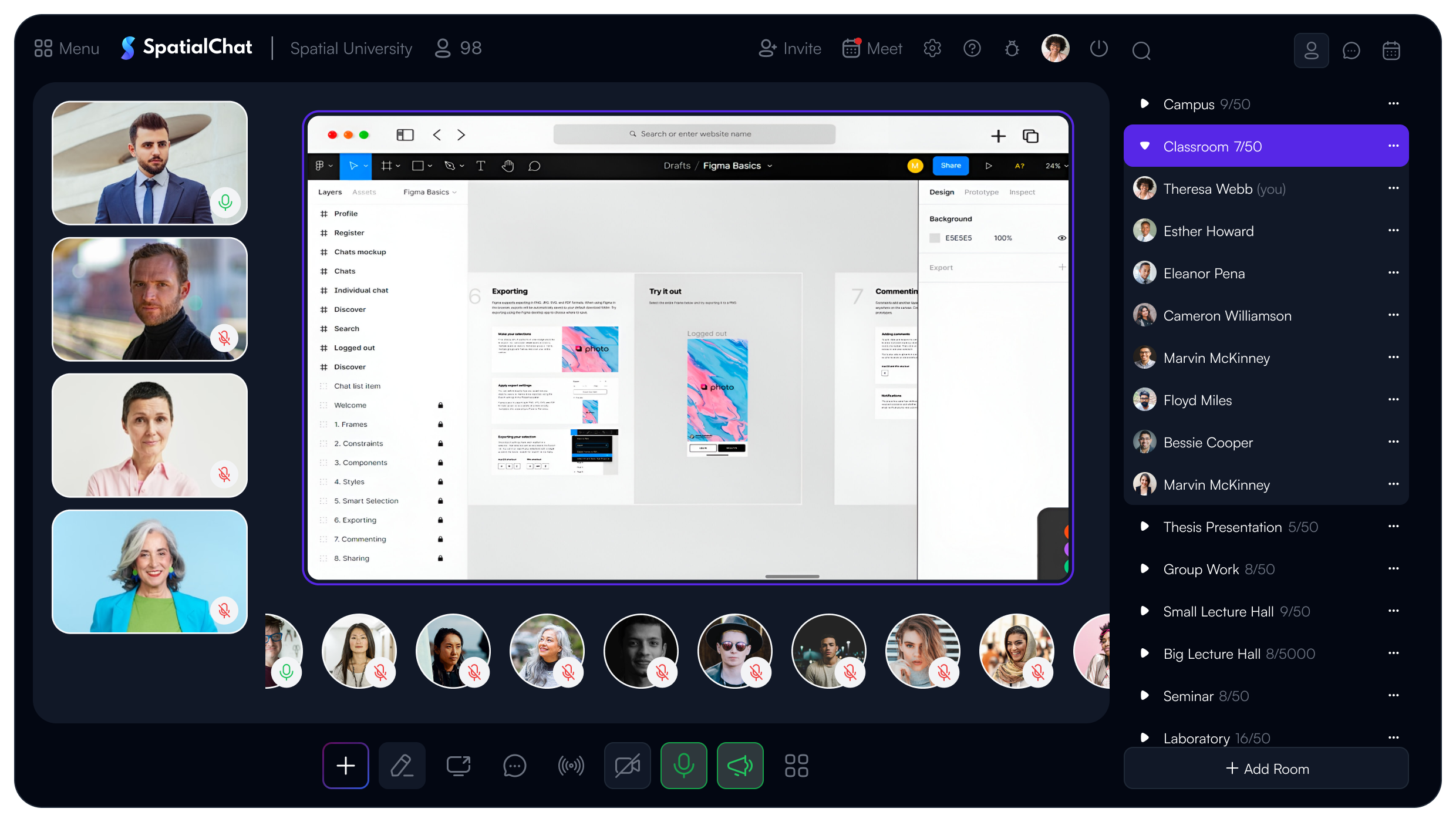Open the 24% zoom dropdown

pyautogui.click(x=1057, y=166)
